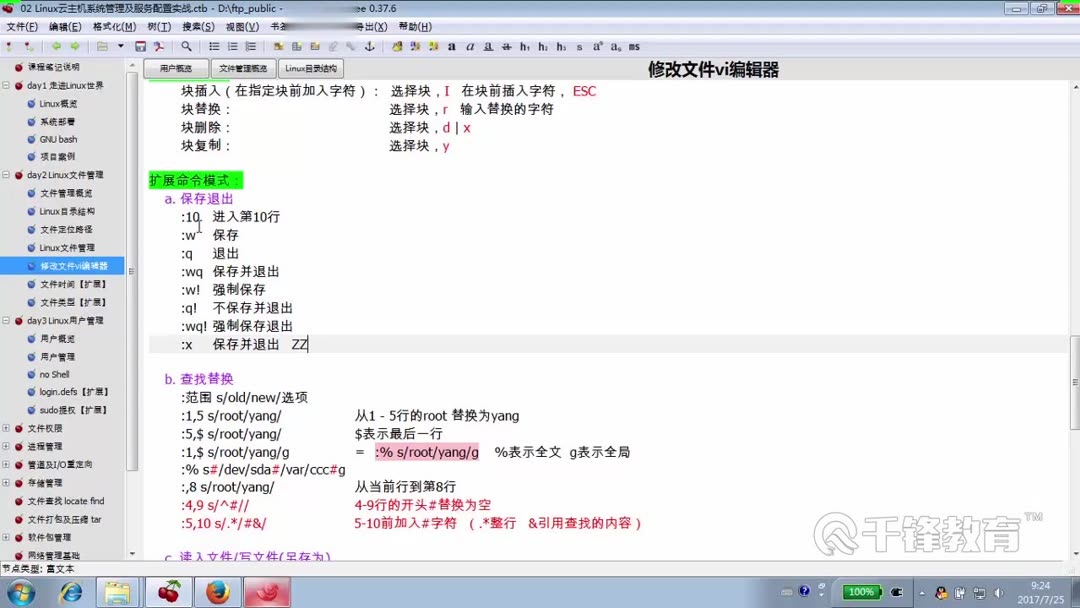Insert a bulleted list
Screen dimensions: 1080x608
point(215,47)
